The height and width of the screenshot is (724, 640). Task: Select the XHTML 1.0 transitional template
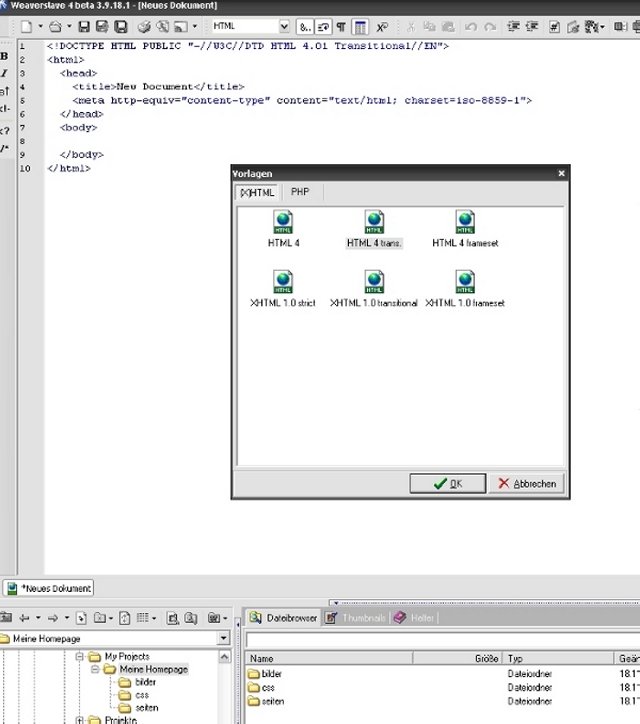tap(374, 289)
